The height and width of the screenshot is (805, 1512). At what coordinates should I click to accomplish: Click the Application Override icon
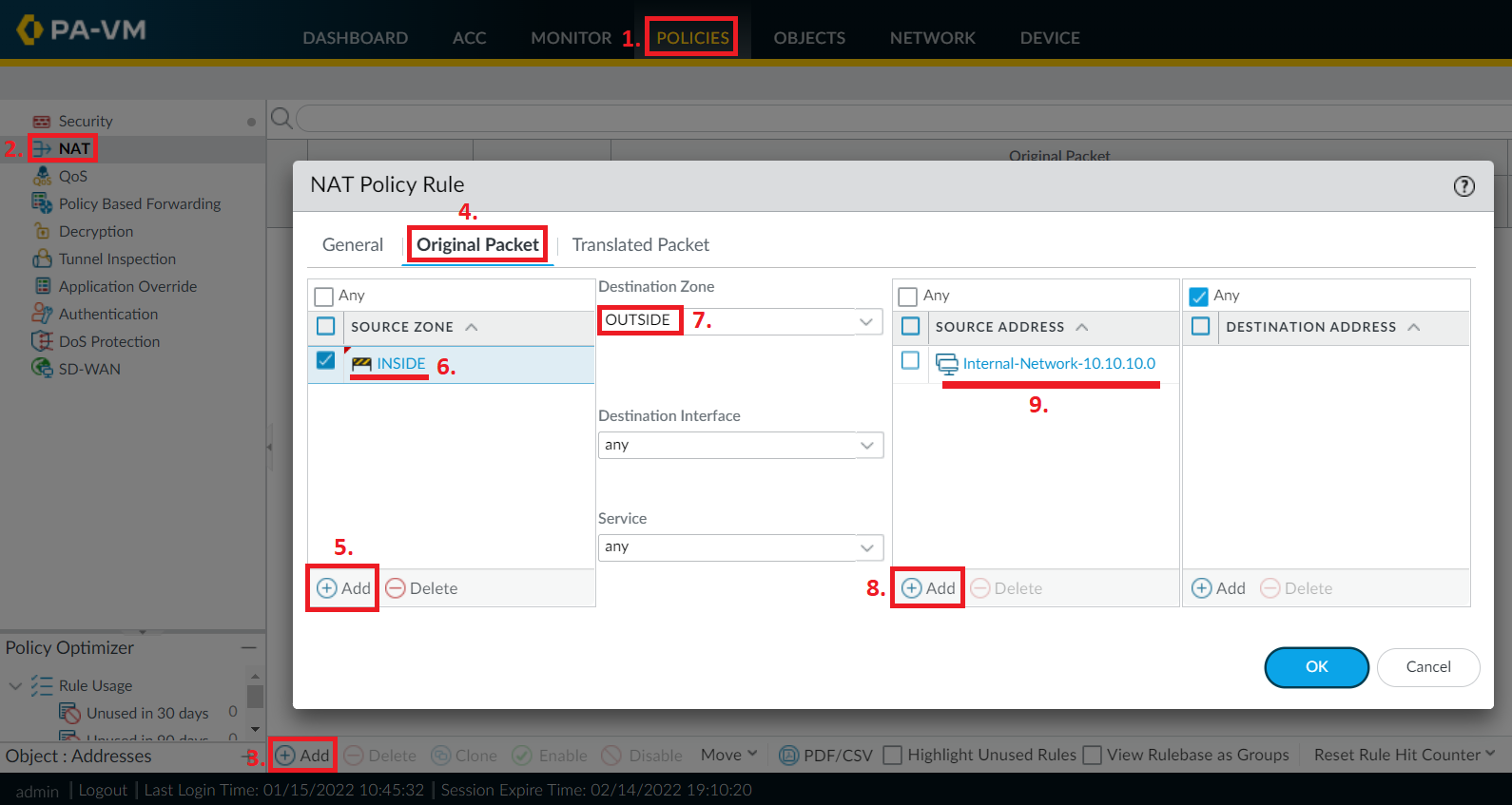(43, 286)
